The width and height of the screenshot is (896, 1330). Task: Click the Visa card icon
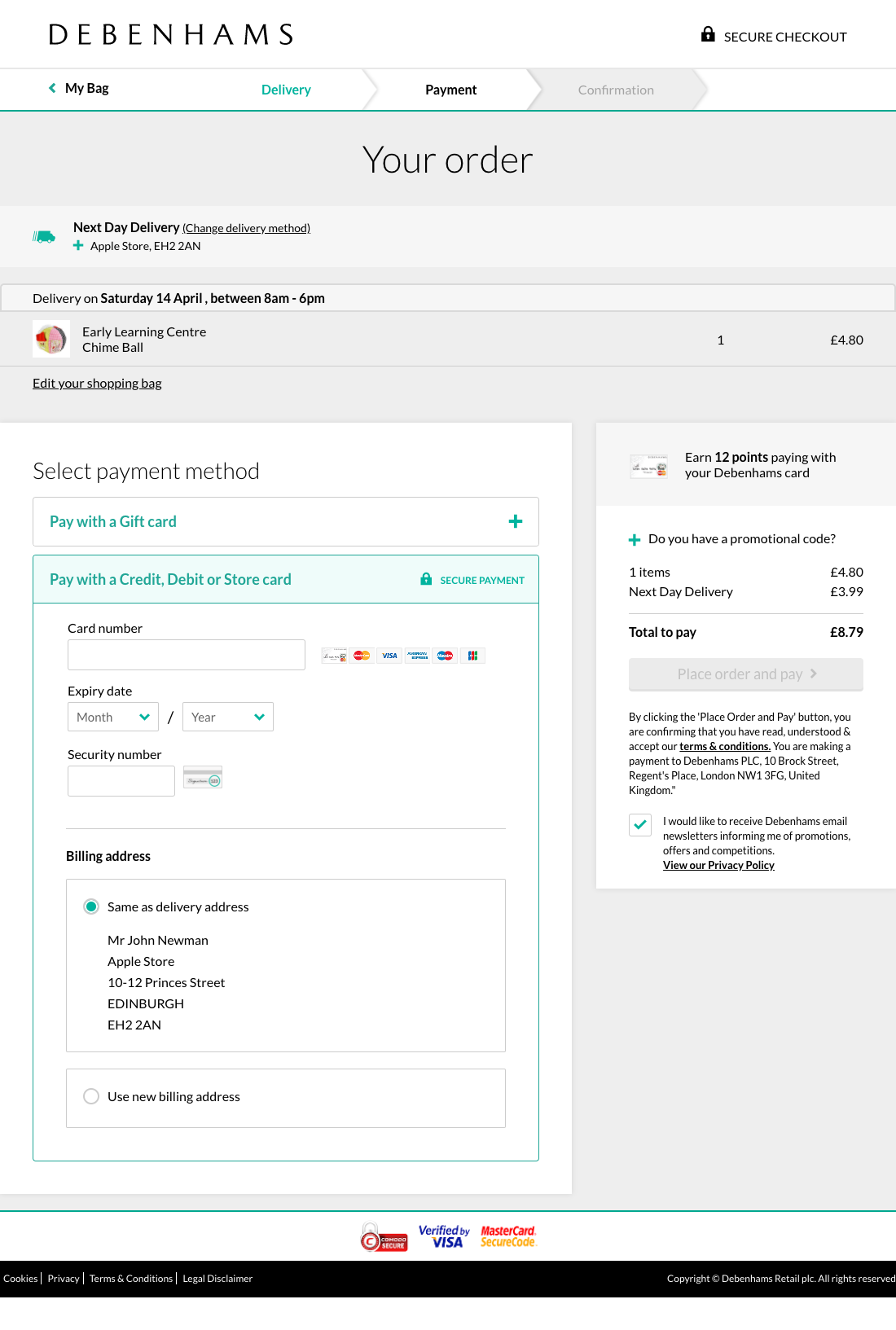click(390, 656)
